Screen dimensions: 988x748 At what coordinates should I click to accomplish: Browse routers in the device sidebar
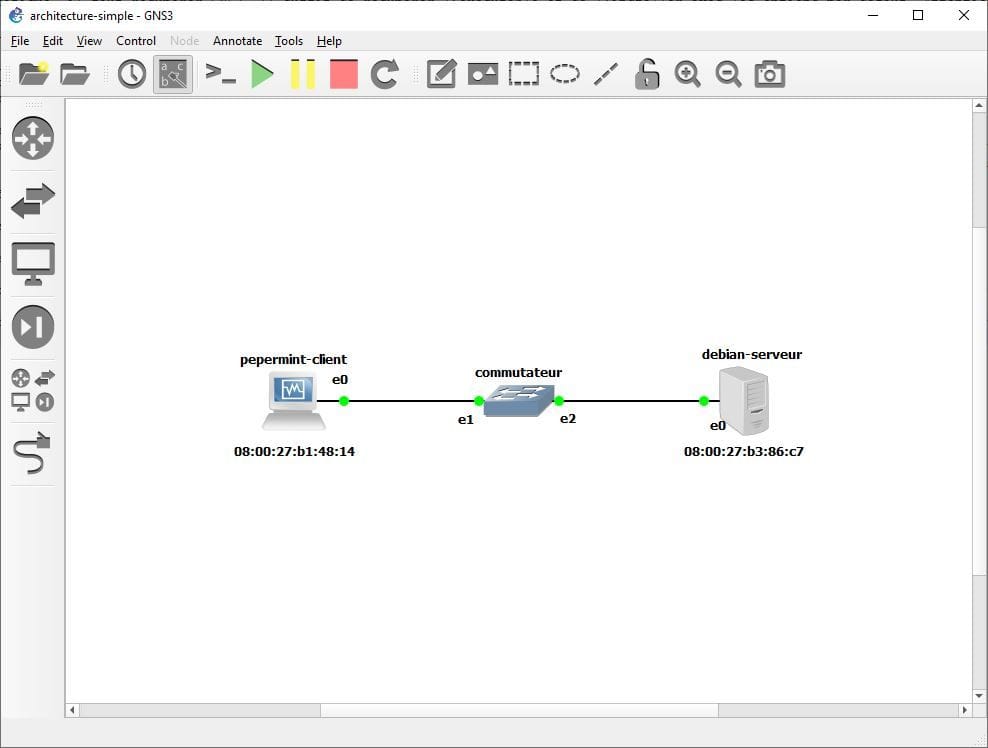[33, 139]
